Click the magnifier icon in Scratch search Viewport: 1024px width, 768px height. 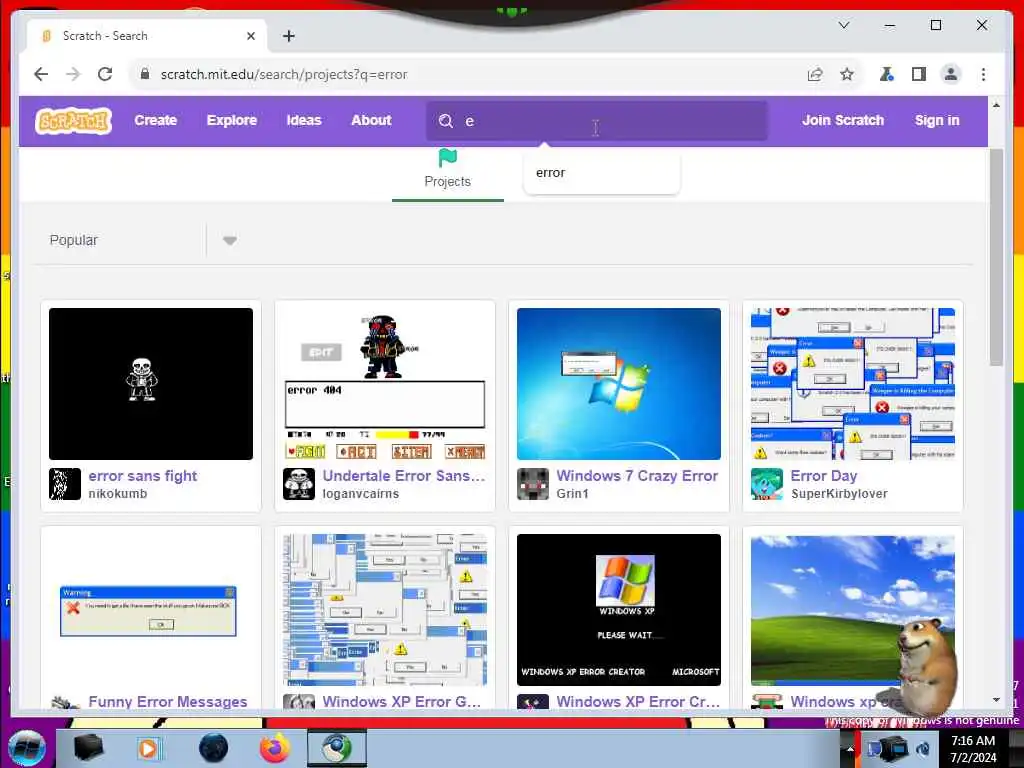[445, 121]
